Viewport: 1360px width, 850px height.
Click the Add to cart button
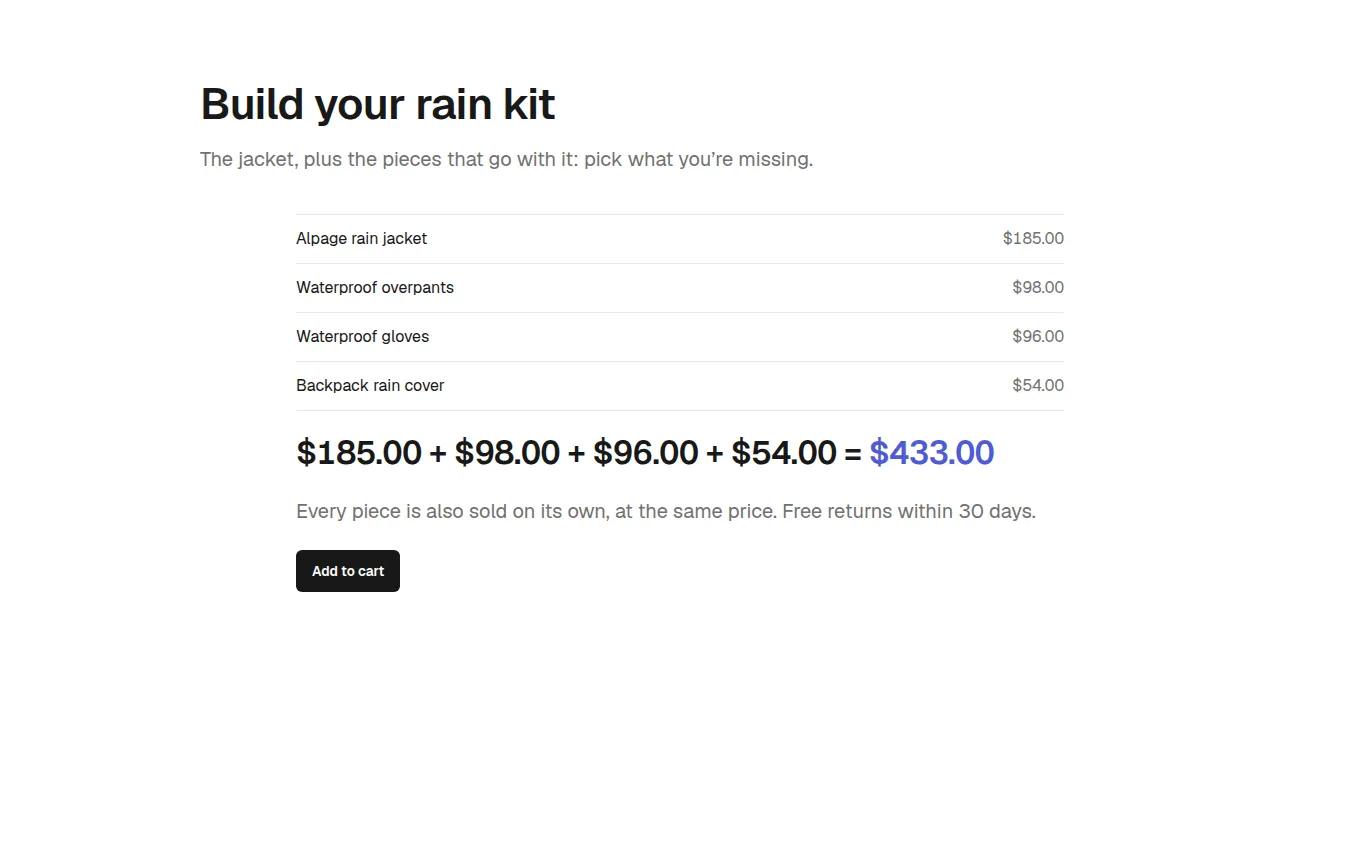pyautogui.click(x=348, y=571)
